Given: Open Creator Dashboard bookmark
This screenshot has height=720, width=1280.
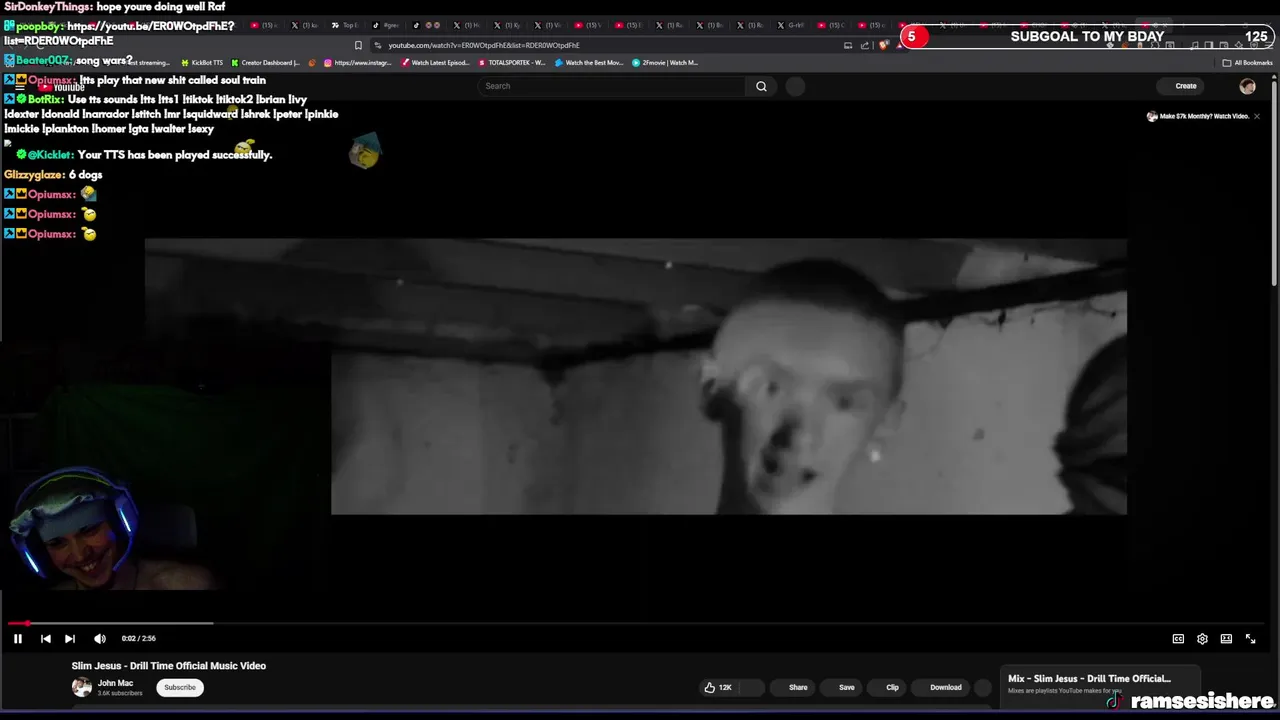Looking at the screenshot, I should (265, 62).
